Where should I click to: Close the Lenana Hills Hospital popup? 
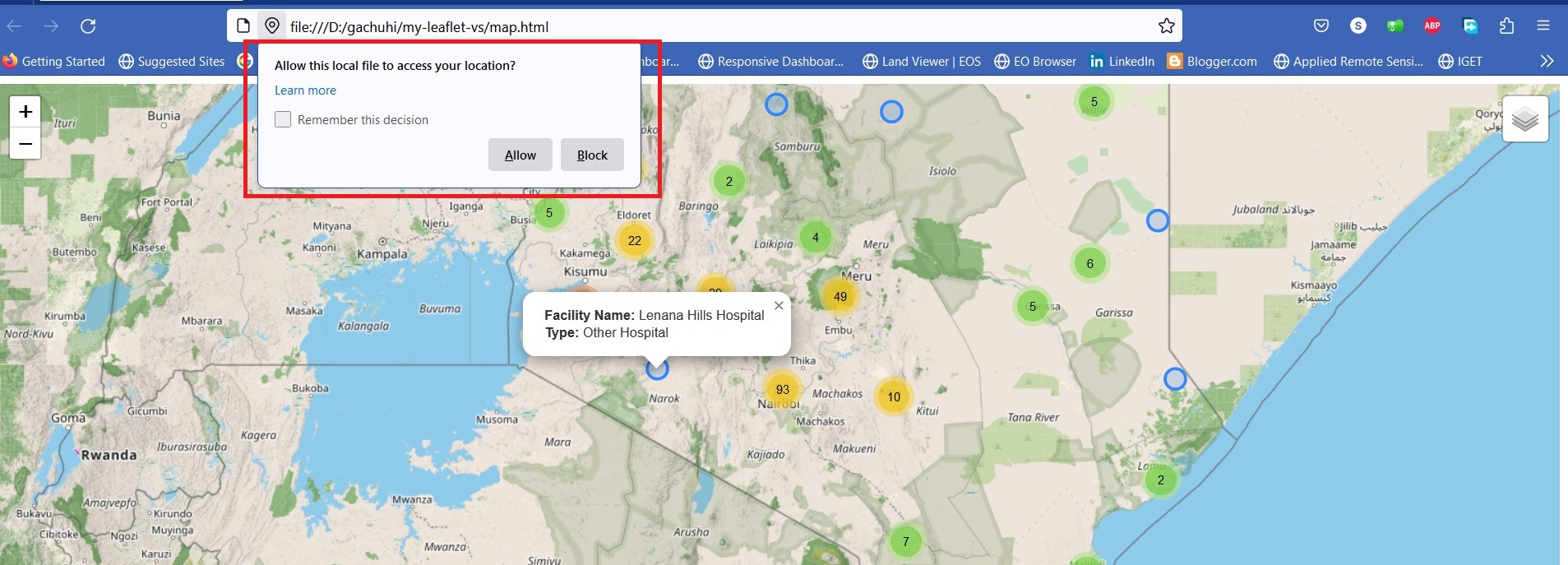779,306
